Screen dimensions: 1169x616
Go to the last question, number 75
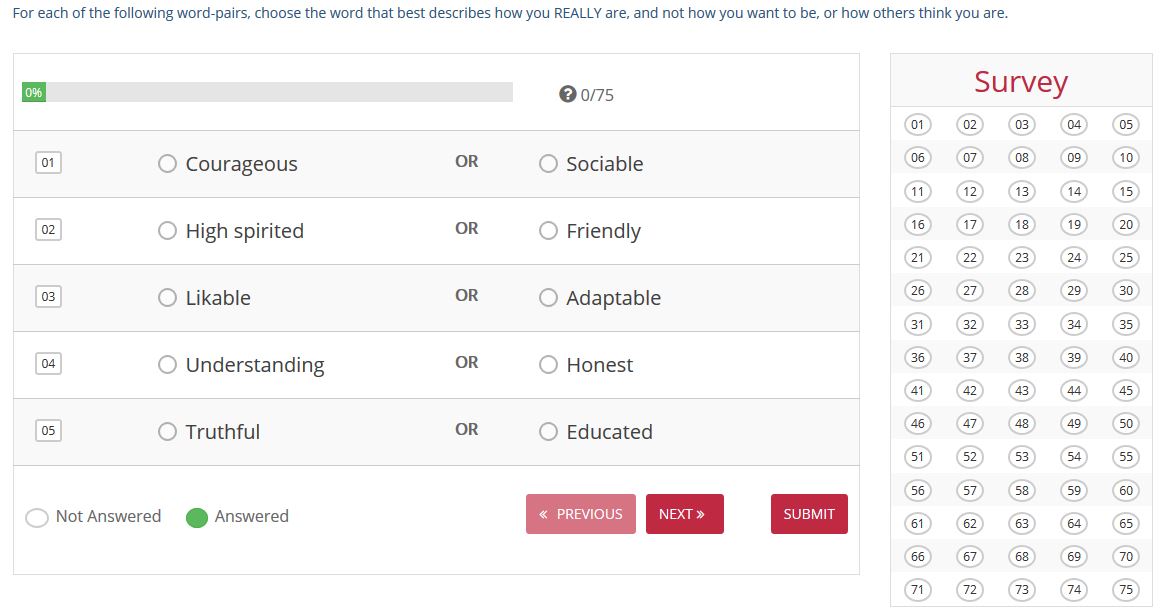1126,589
